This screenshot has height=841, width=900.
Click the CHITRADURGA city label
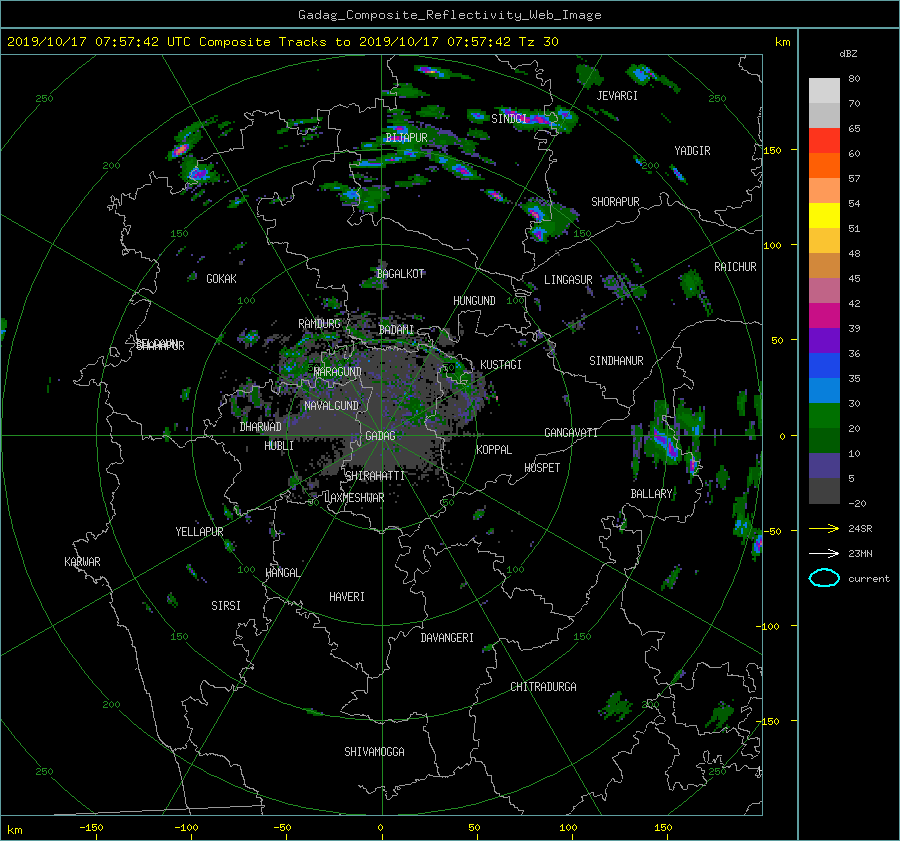click(x=544, y=687)
